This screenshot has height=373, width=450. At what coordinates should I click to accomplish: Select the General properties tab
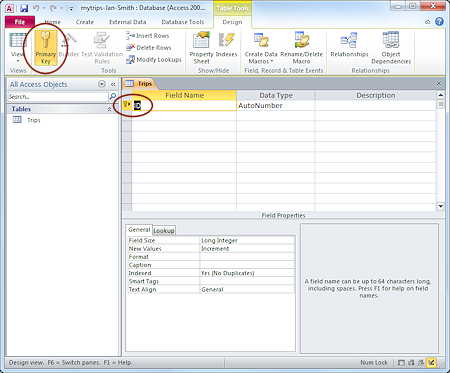click(139, 230)
